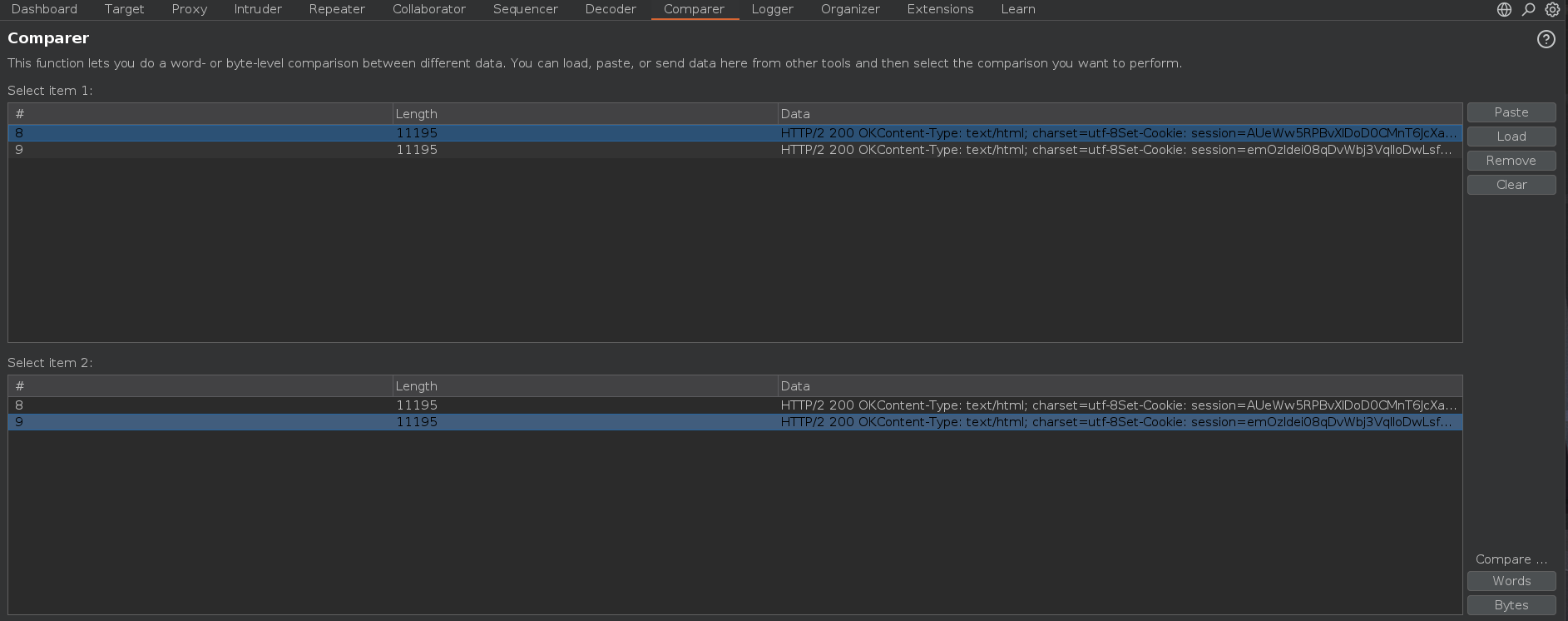Open the settings gear icon

point(1552,9)
